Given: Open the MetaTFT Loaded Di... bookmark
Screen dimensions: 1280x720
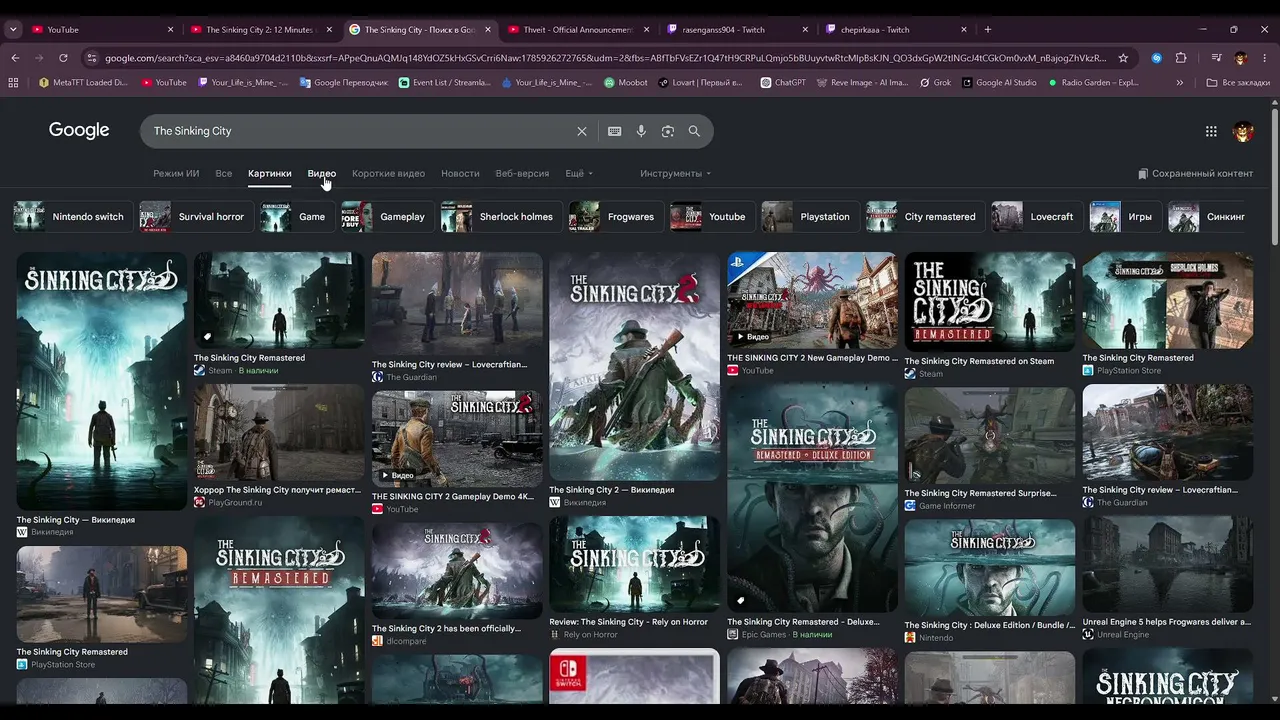Looking at the screenshot, I should pyautogui.click(x=83, y=83).
